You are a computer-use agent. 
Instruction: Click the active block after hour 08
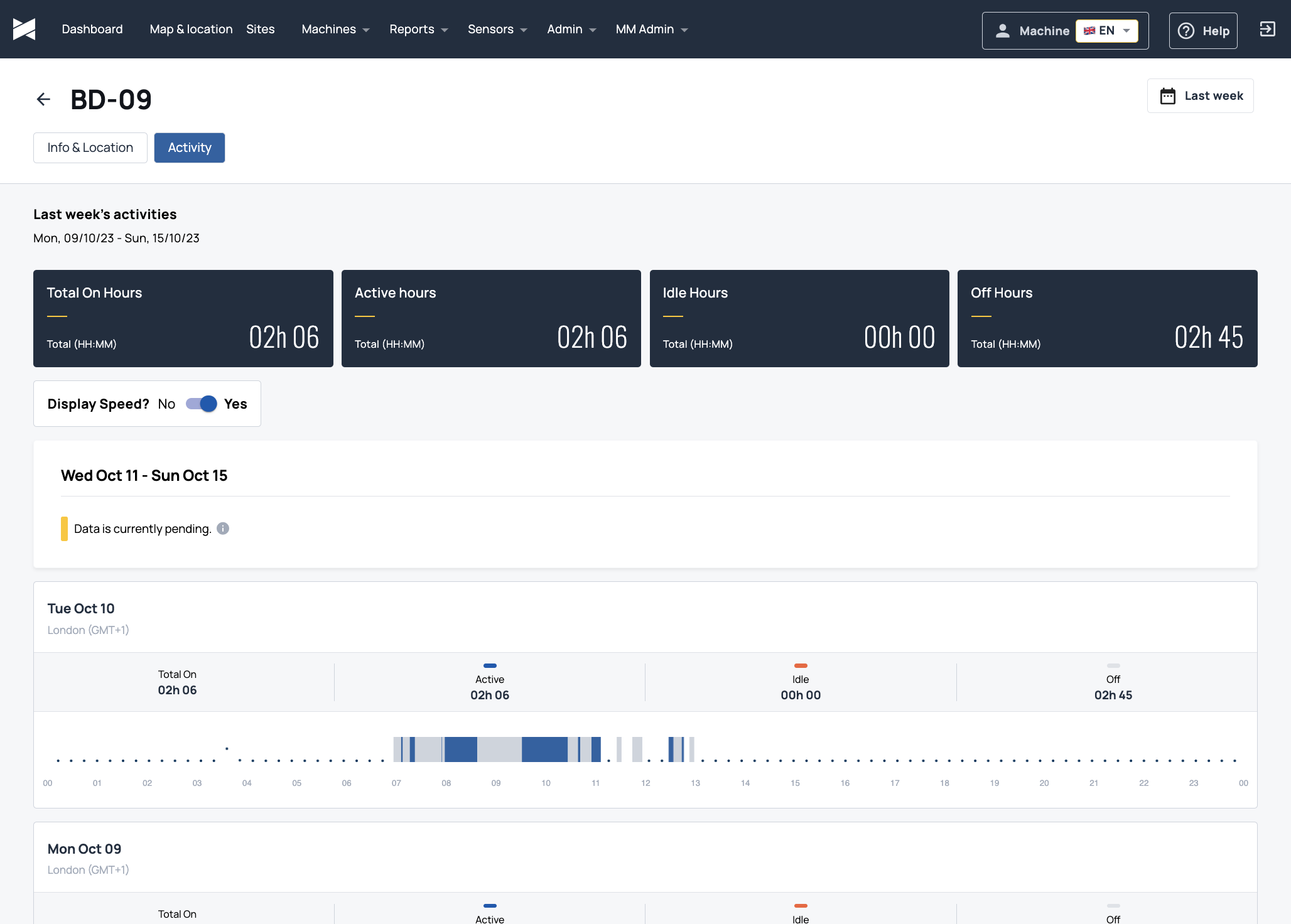461,749
